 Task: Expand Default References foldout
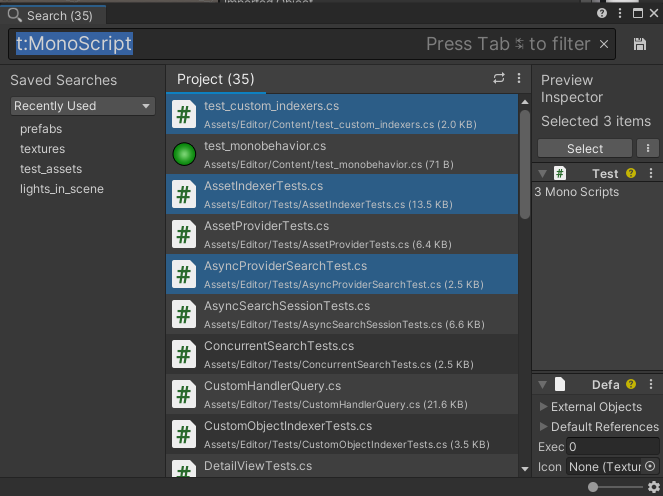coord(544,427)
